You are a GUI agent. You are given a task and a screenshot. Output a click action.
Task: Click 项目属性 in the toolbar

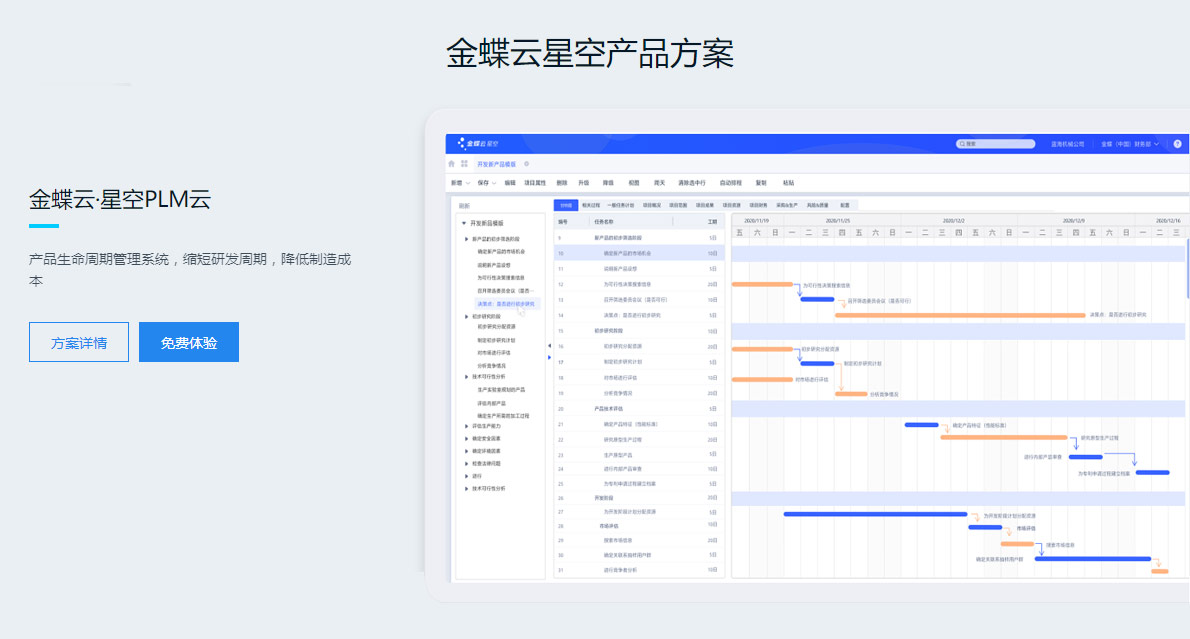point(535,183)
